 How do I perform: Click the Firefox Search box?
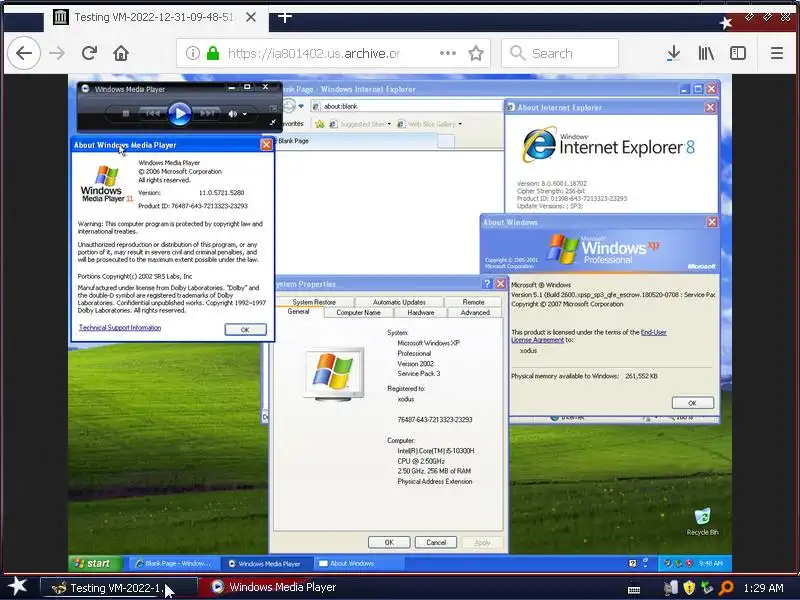pyautogui.click(x=560, y=53)
